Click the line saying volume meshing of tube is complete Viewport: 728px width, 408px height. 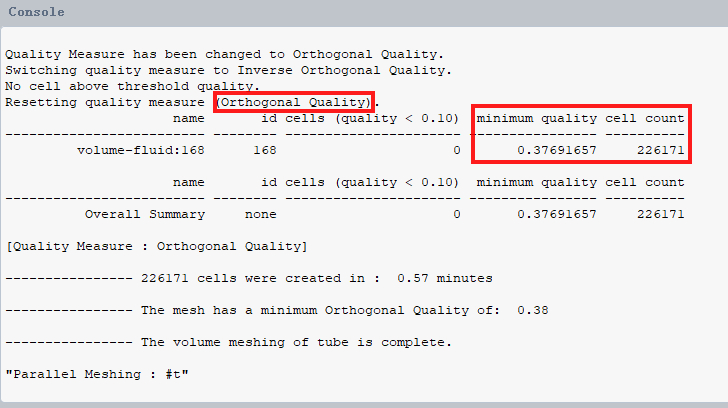pos(296,342)
